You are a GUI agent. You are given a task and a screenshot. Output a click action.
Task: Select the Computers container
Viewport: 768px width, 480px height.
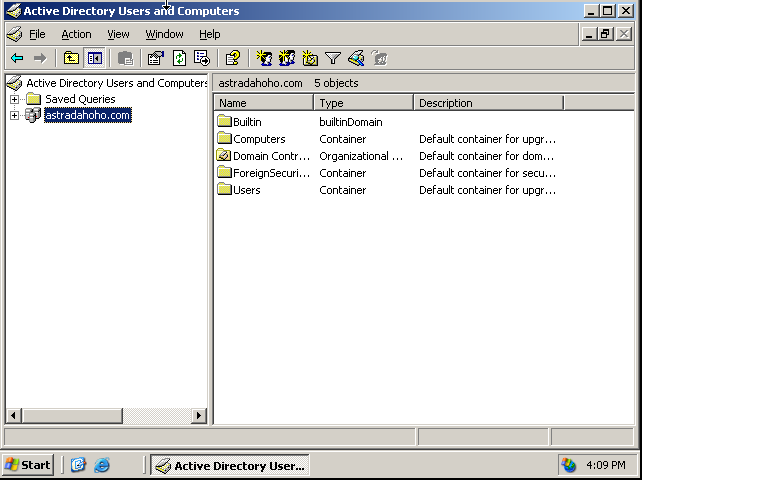(259, 139)
